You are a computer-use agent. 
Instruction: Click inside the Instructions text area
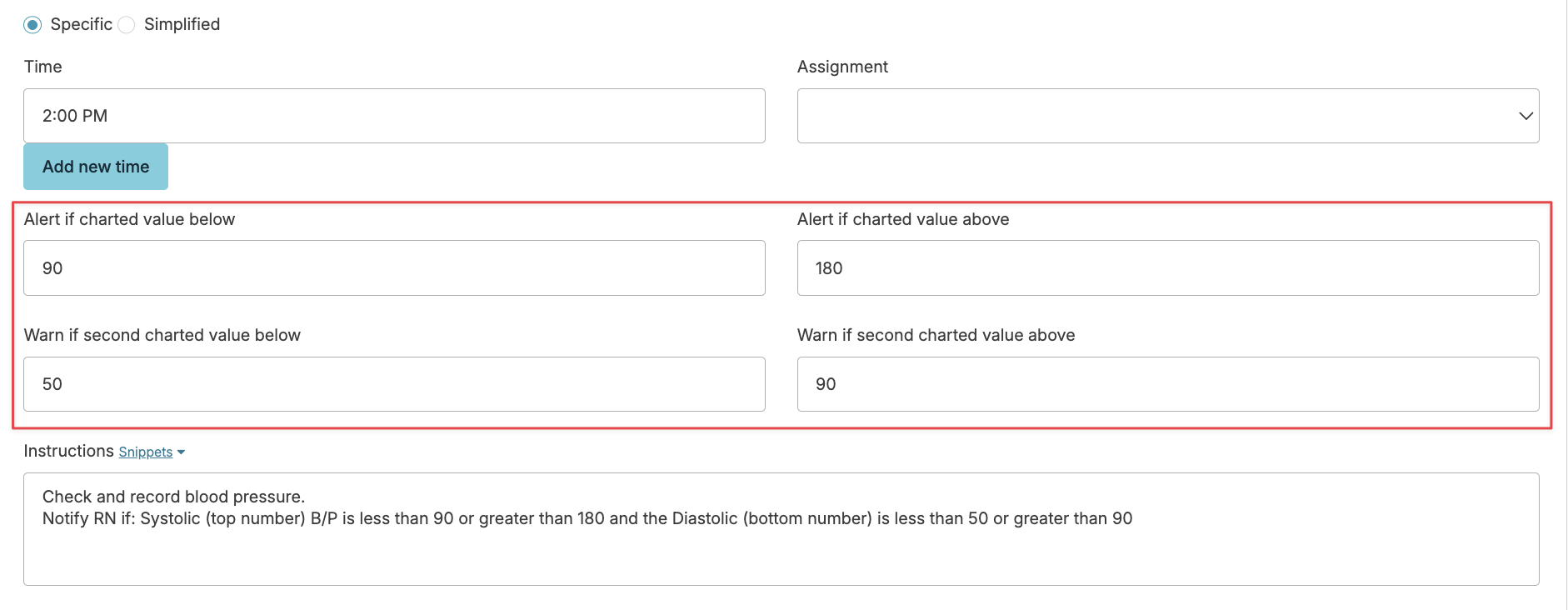(782, 529)
